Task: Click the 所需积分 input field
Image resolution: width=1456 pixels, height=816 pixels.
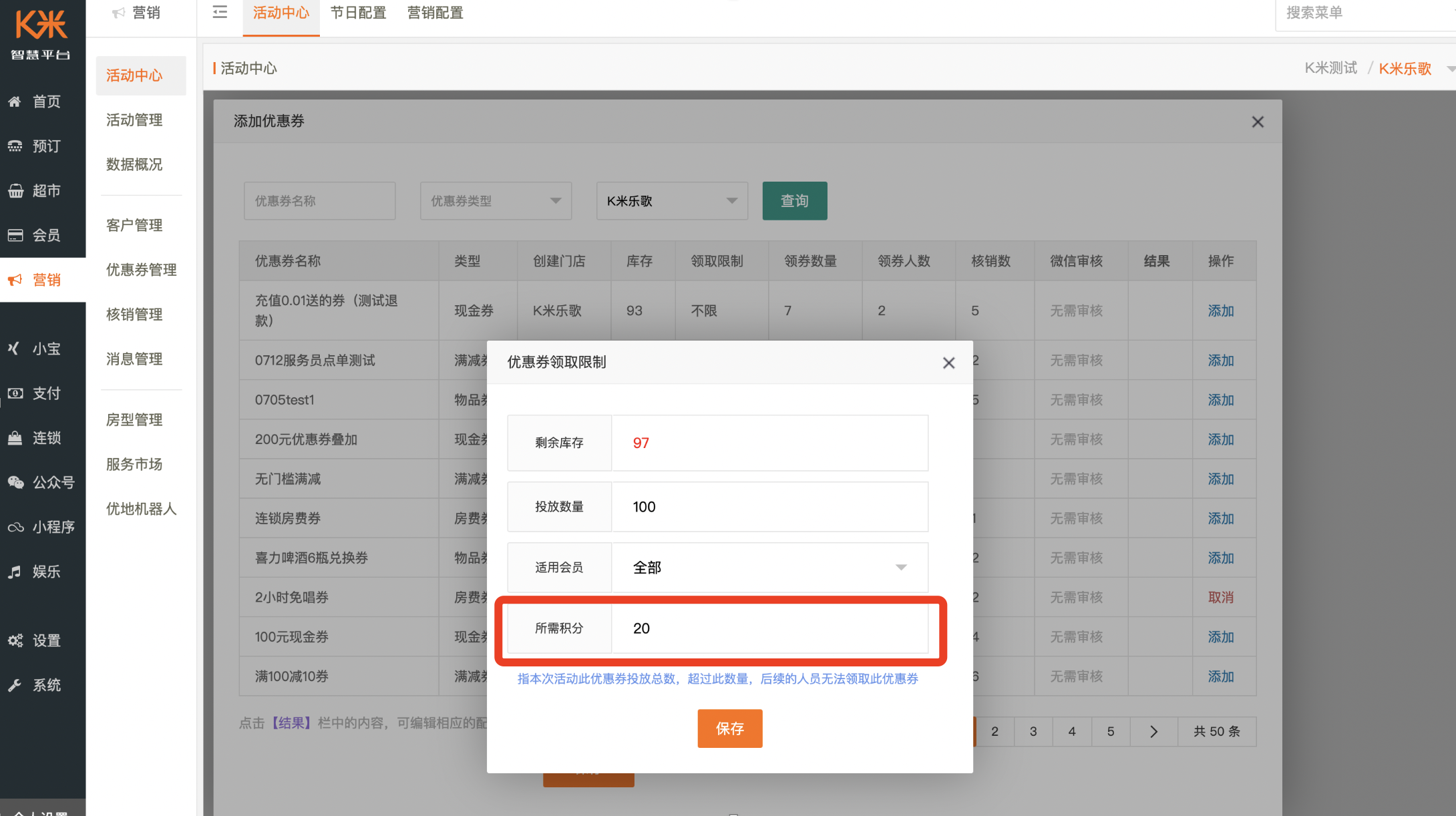Action: click(x=769, y=628)
